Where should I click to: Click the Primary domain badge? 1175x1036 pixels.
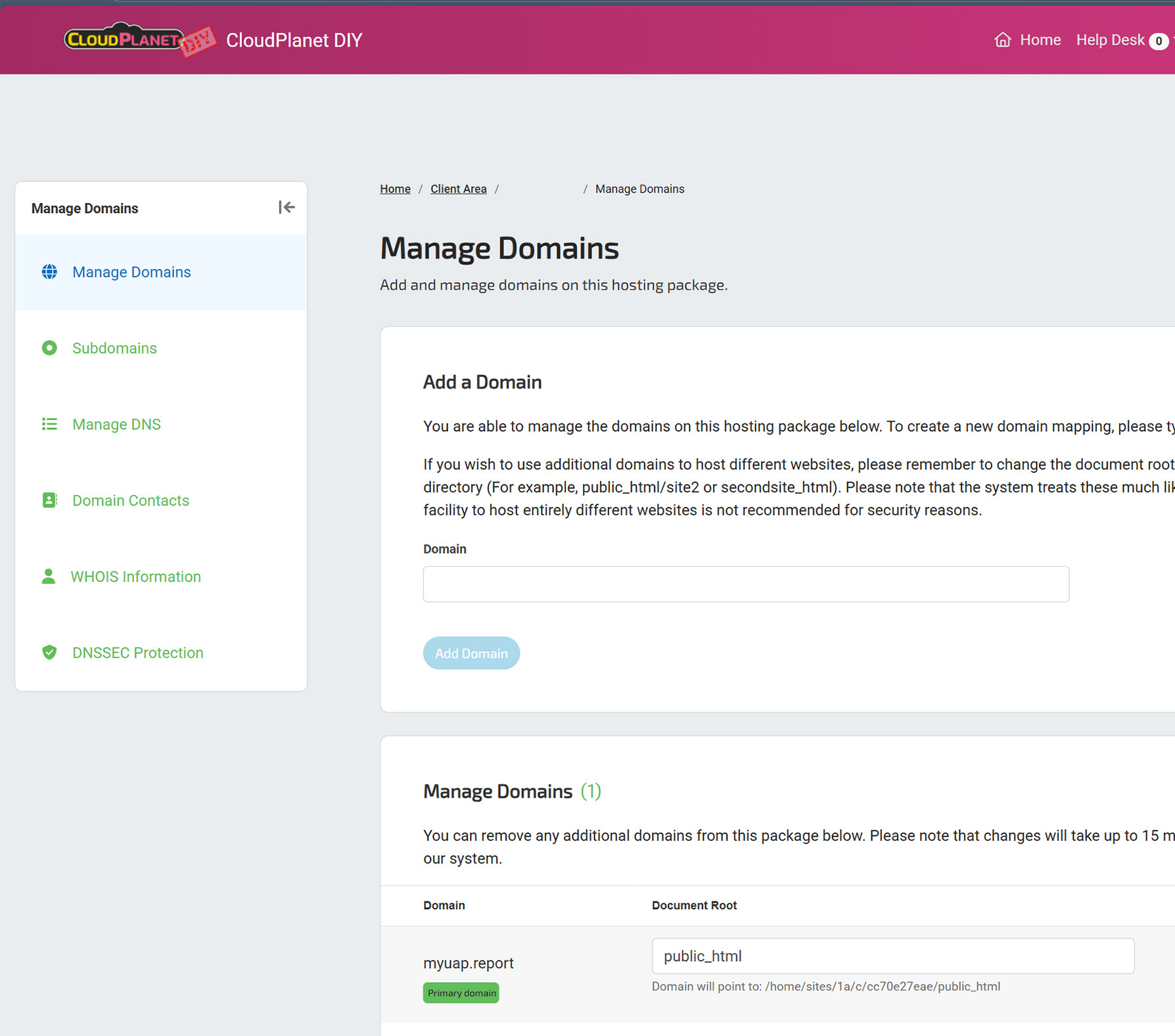pos(461,993)
